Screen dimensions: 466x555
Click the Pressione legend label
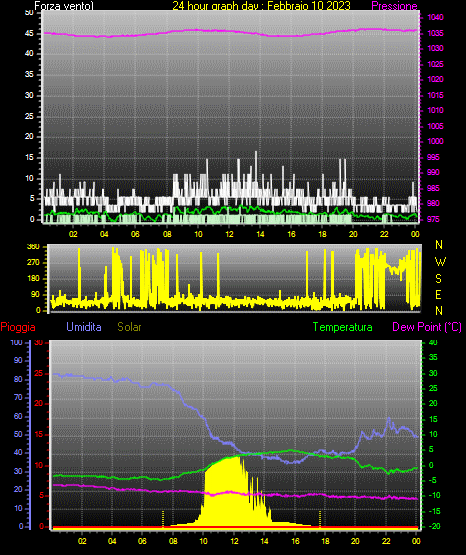[x=394, y=6]
